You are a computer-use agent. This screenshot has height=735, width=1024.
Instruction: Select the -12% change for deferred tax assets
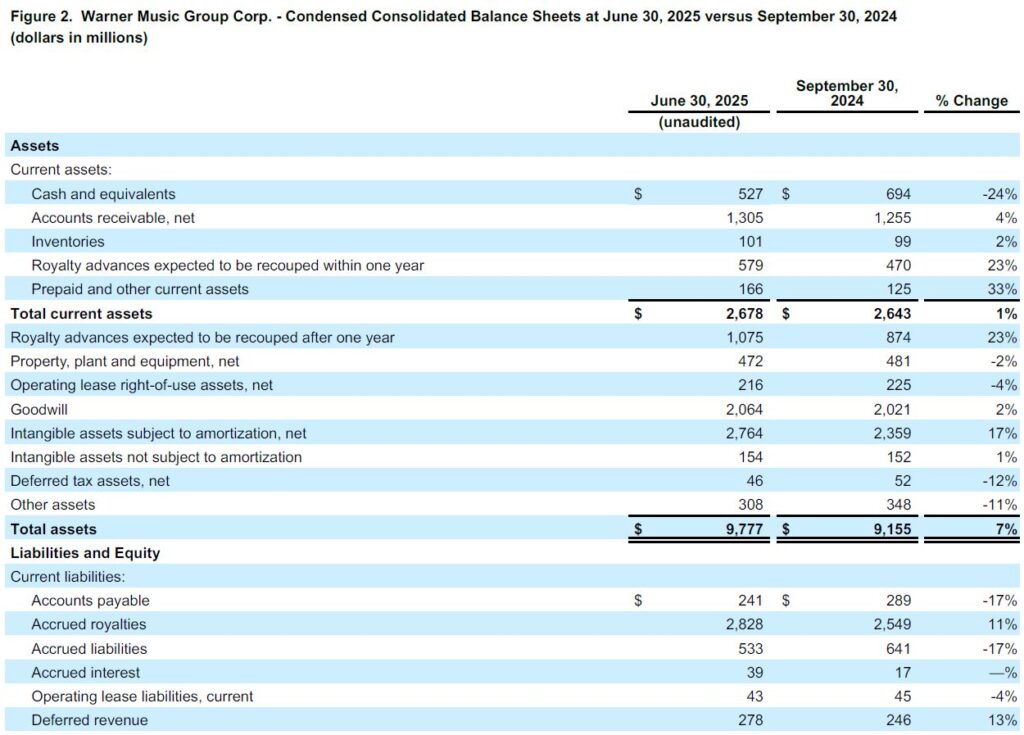click(999, 481)
